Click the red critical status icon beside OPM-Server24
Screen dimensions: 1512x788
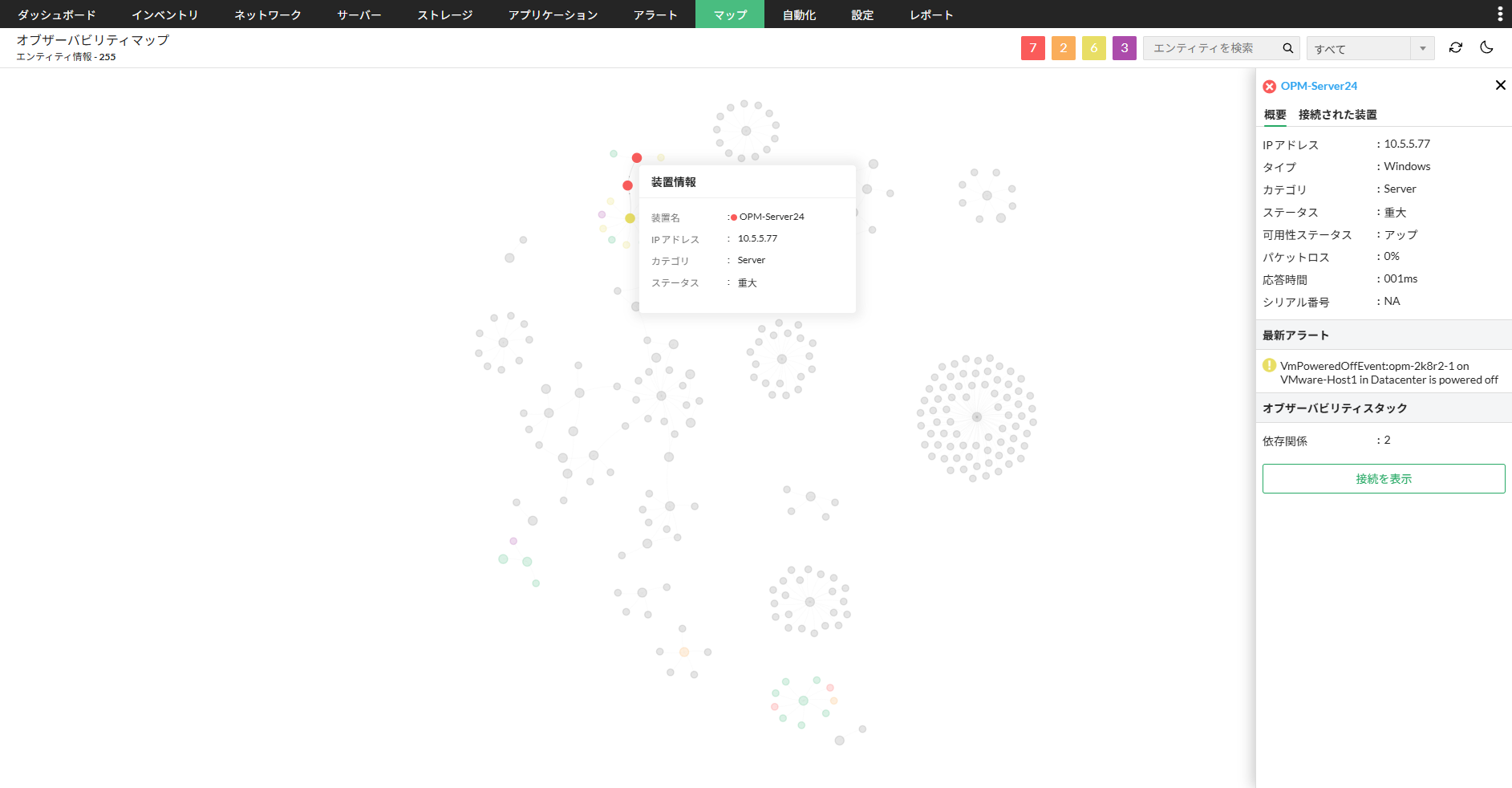[1269, 87]
